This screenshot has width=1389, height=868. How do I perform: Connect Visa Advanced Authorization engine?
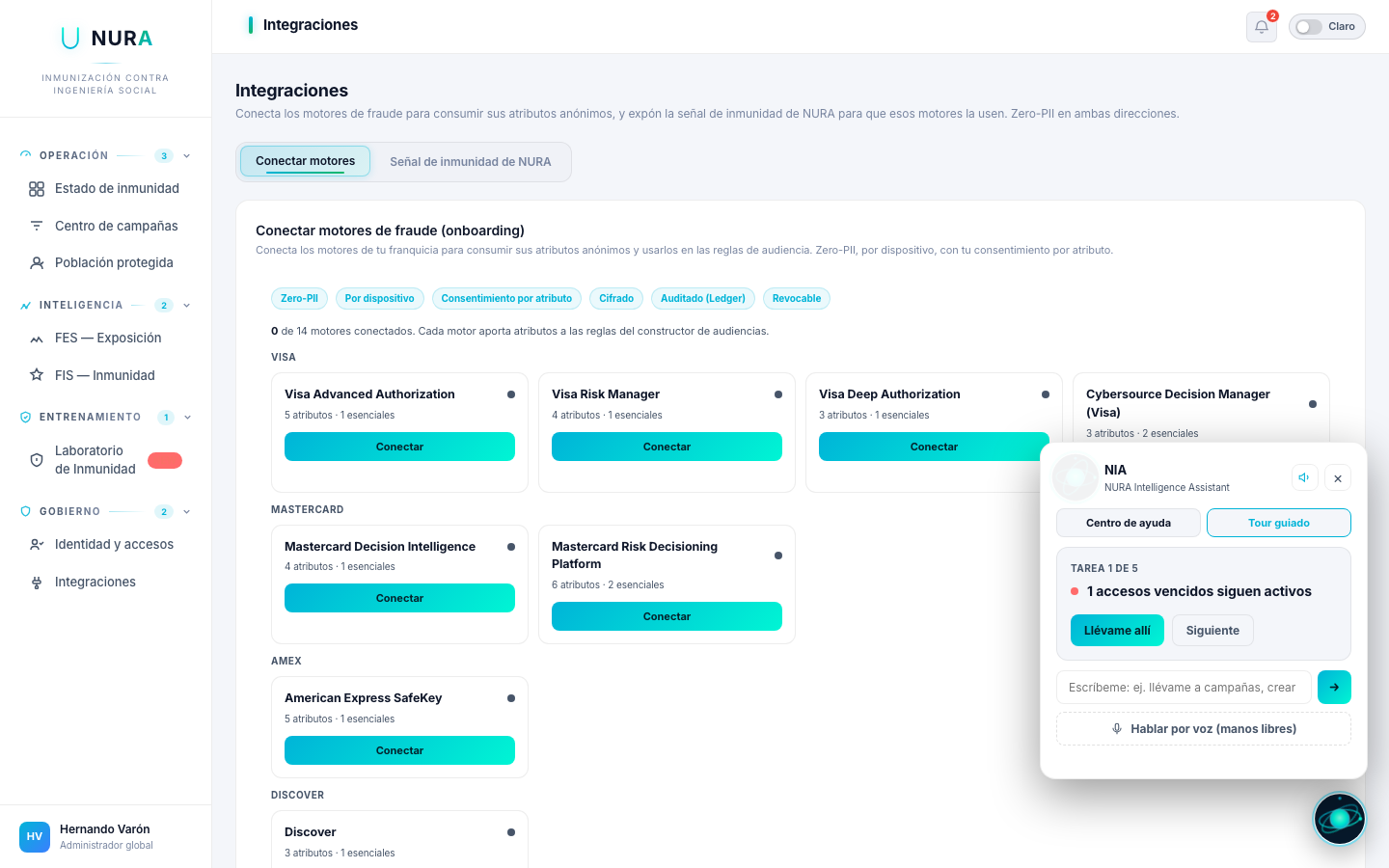coord(399,447)
